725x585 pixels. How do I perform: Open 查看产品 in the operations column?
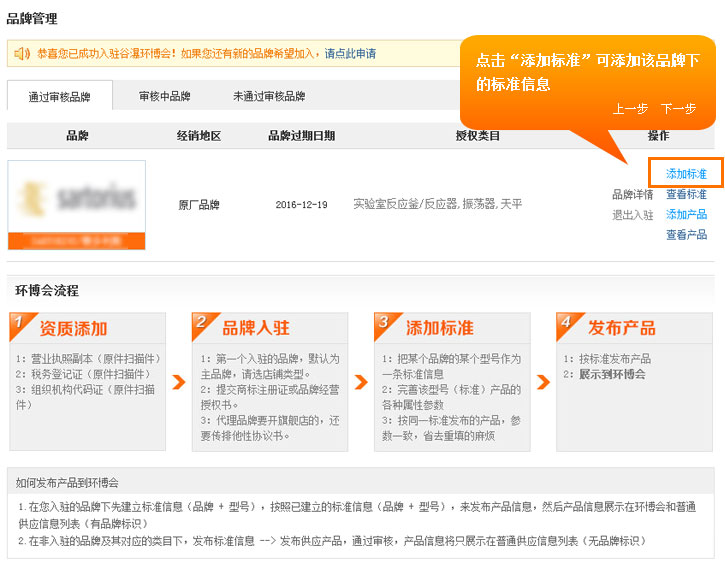click(686, 234)
